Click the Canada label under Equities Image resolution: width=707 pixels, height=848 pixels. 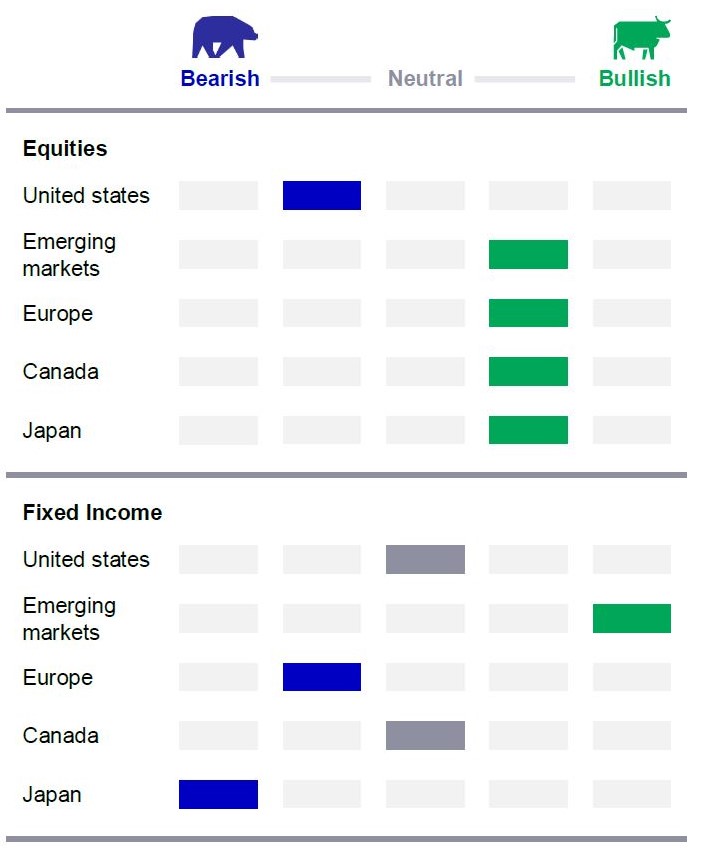click(61, 372)
